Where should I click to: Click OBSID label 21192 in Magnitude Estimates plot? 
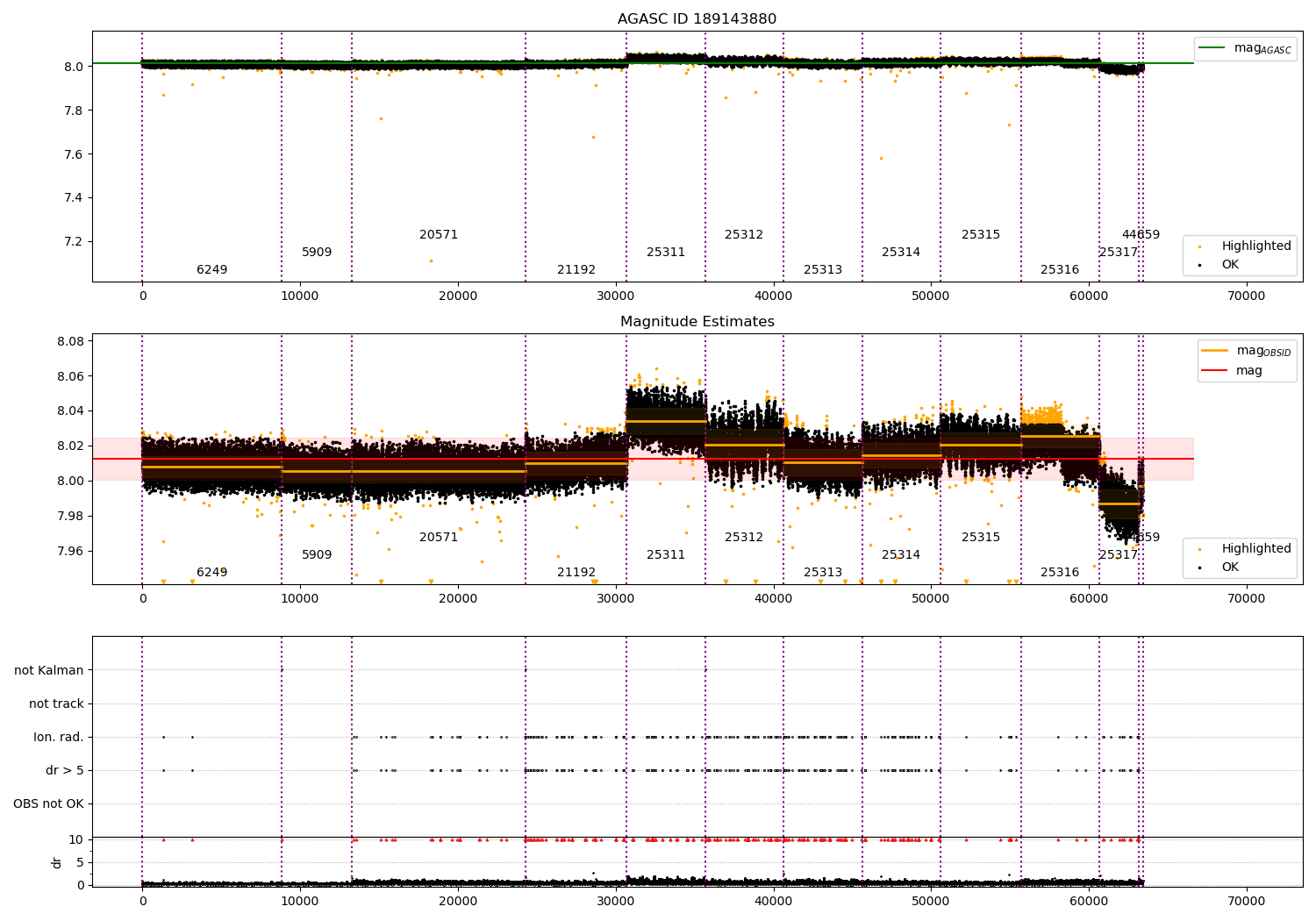[576, 573]
